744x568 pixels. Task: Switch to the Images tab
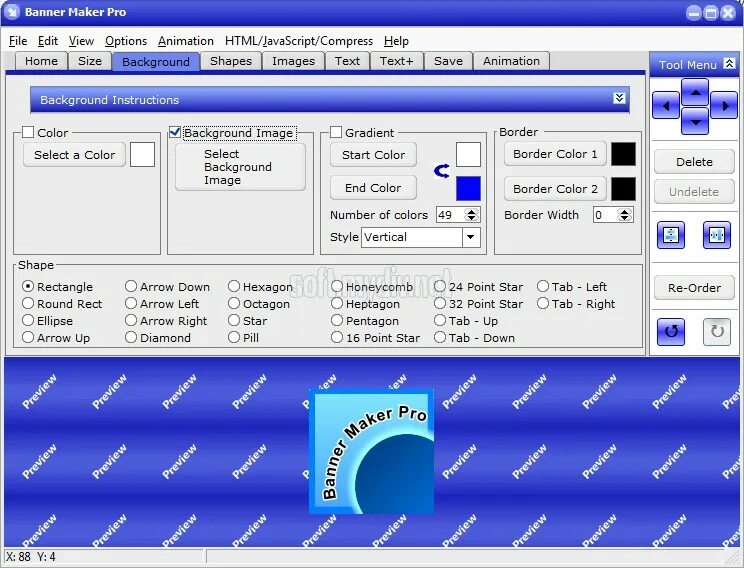tap(293, 61)
